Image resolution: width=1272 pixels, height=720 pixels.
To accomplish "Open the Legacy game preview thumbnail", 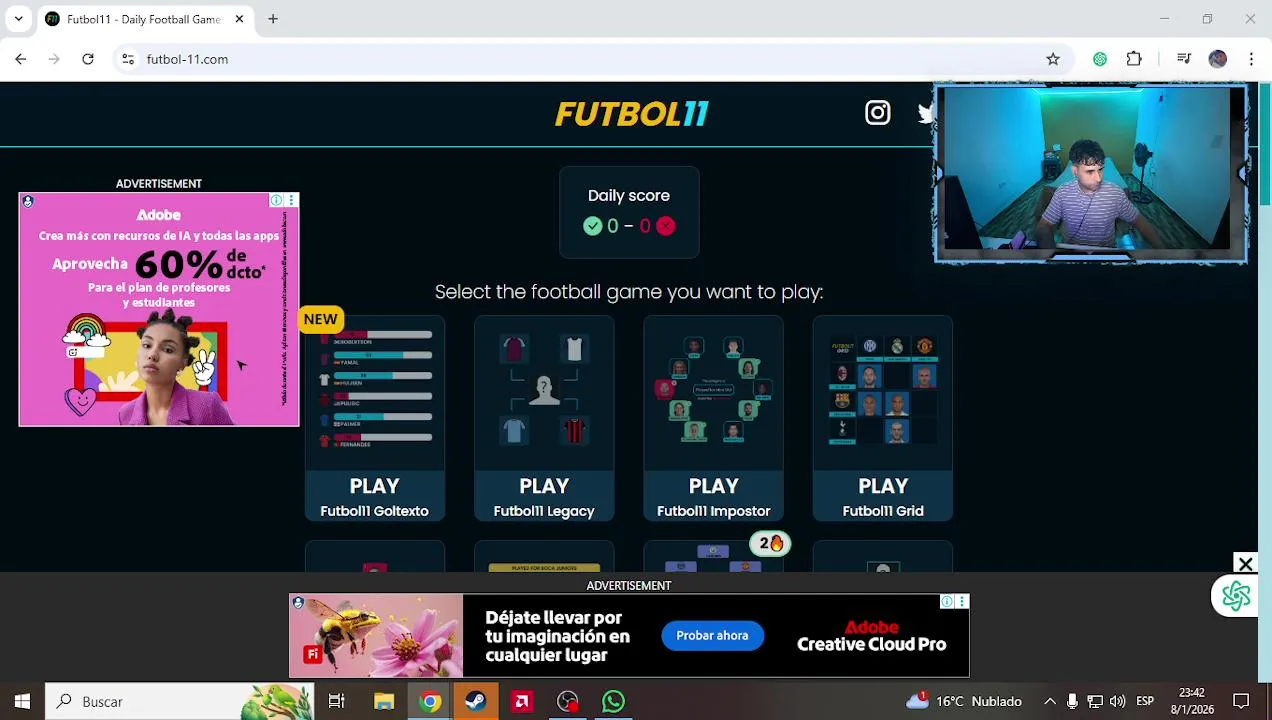I will coord(544,391).
